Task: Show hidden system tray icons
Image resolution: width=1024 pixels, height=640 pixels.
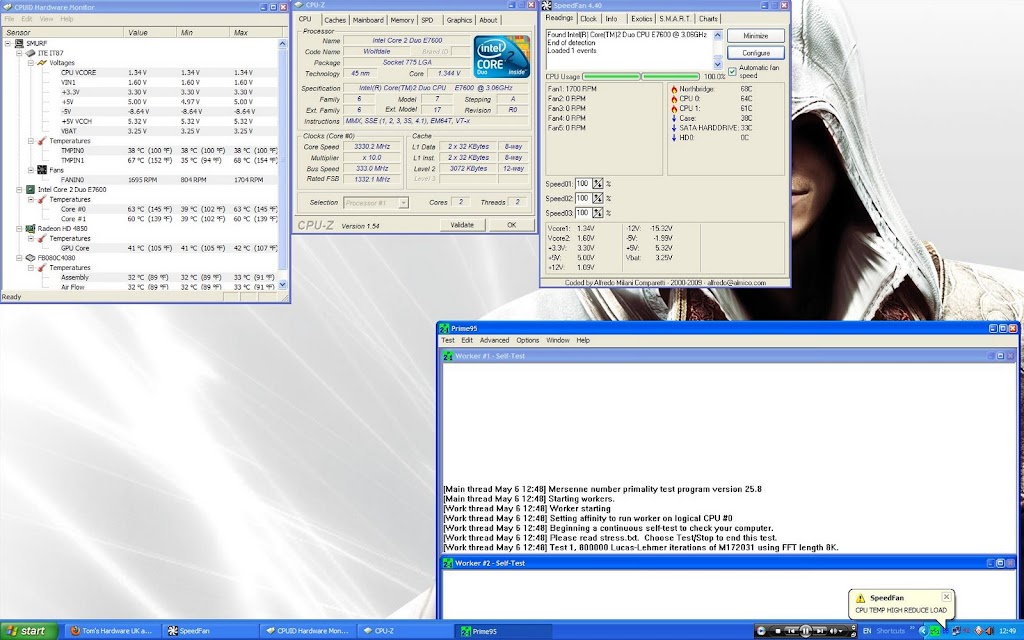Action: [x=922, y=631]
